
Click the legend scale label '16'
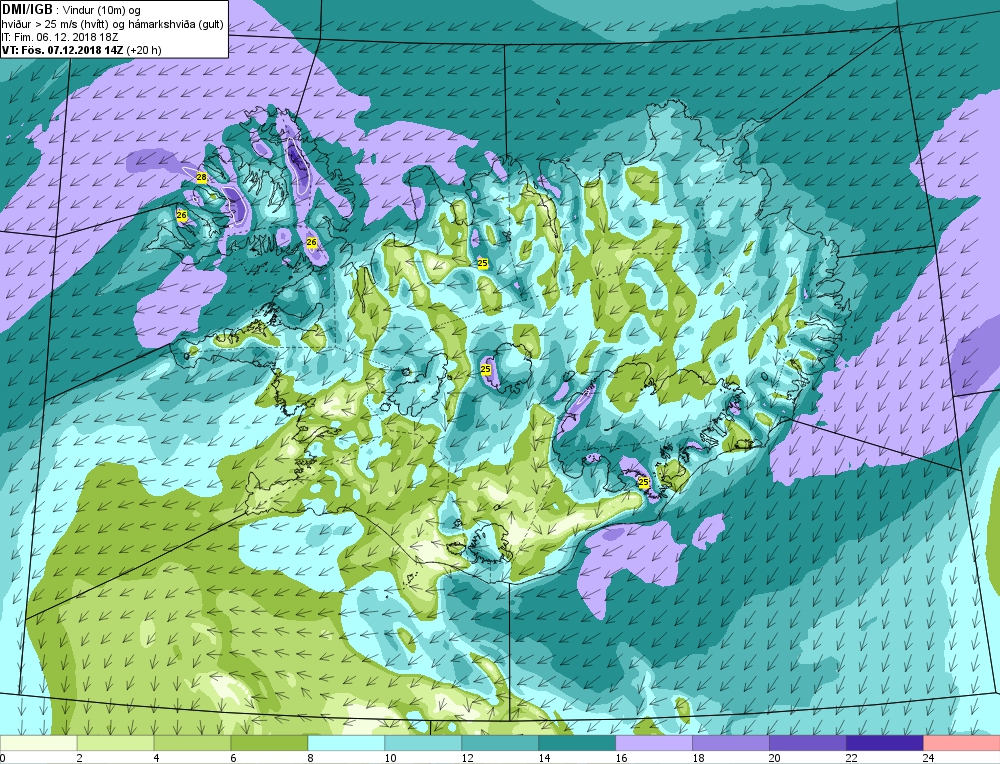tap(621, 758)
